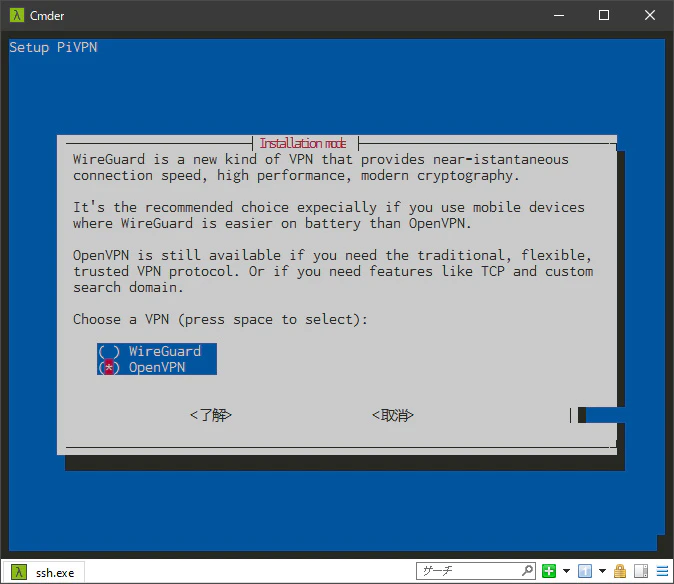674x584 pixels.
Task: Toggle the padlock lock icon
Action: (x=620, y=571)
